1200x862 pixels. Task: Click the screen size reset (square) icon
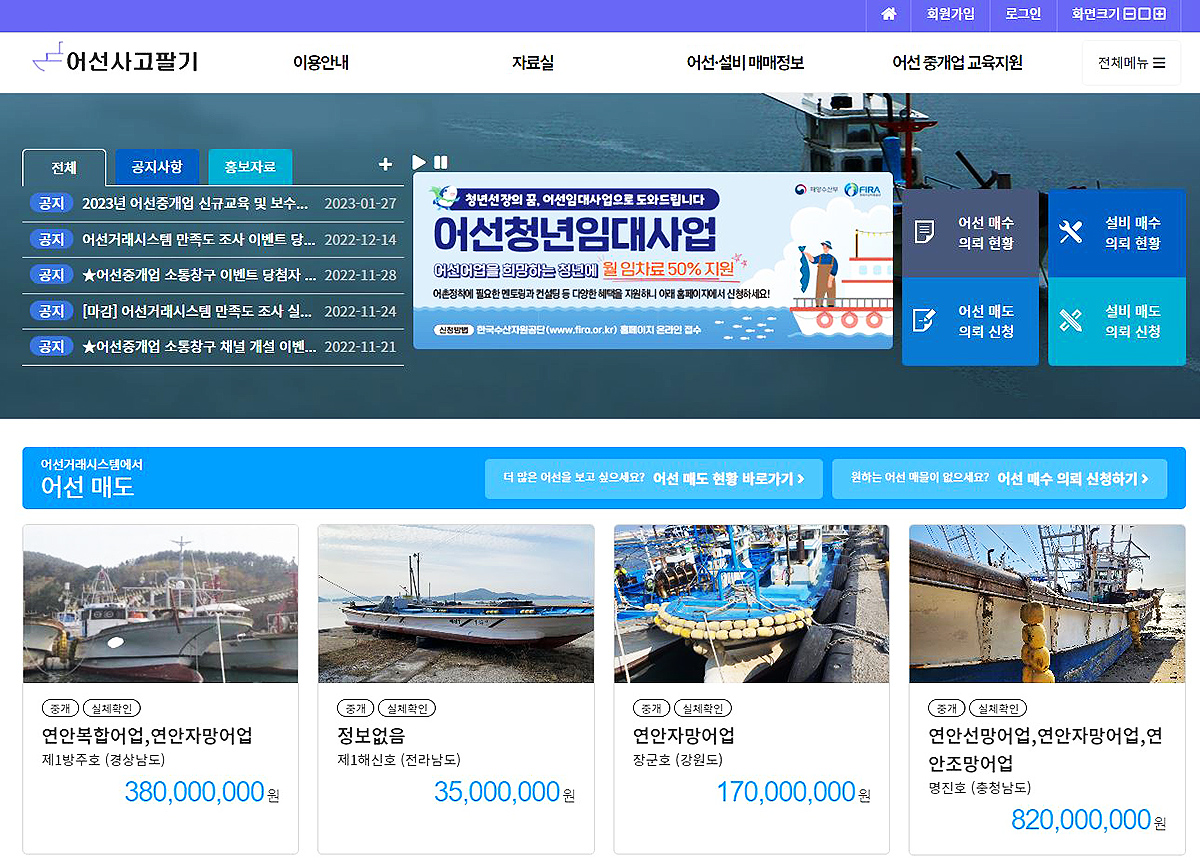tap(1145, 14)
